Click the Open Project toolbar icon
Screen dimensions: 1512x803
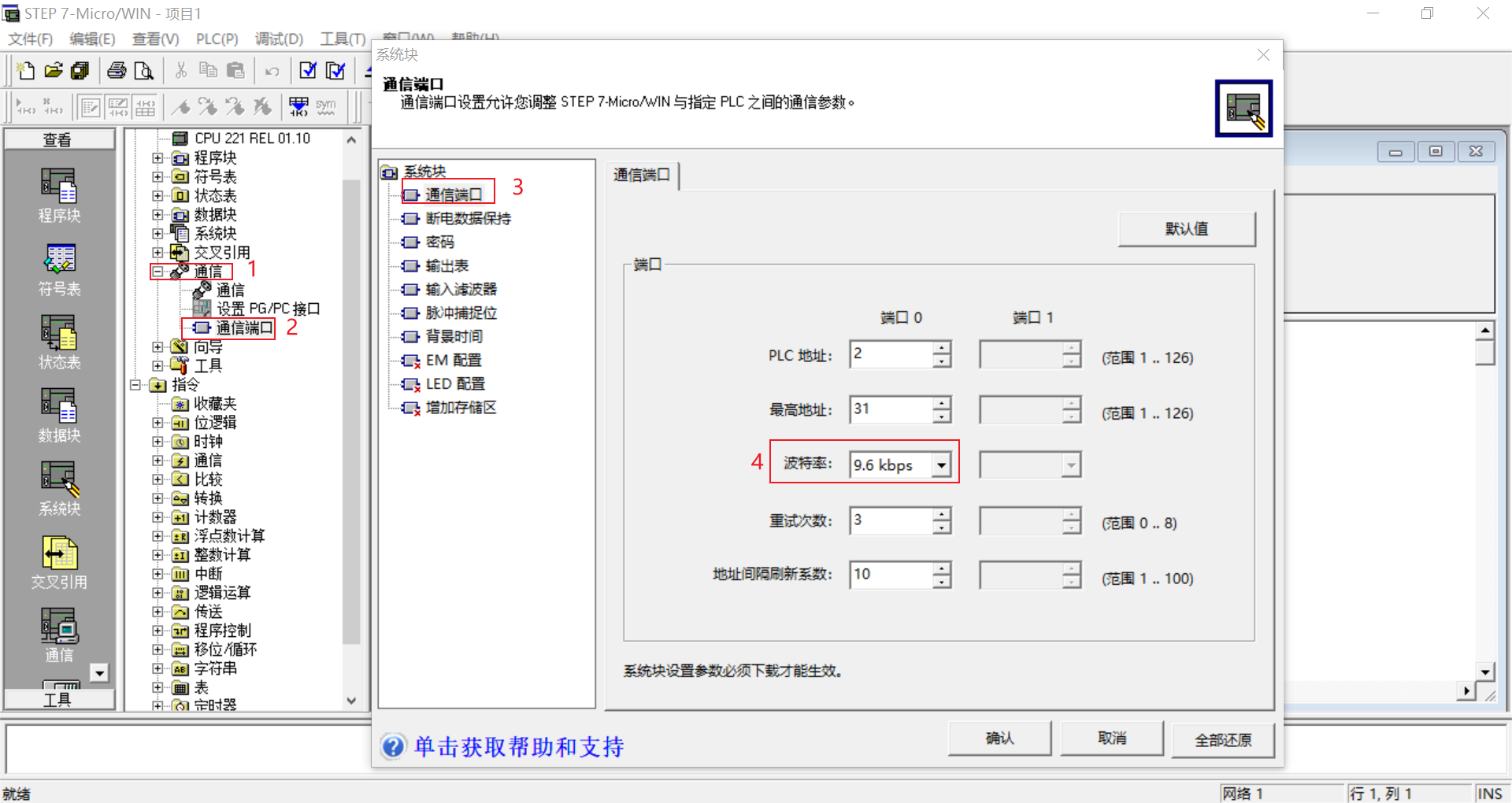(x=52, y=70)
